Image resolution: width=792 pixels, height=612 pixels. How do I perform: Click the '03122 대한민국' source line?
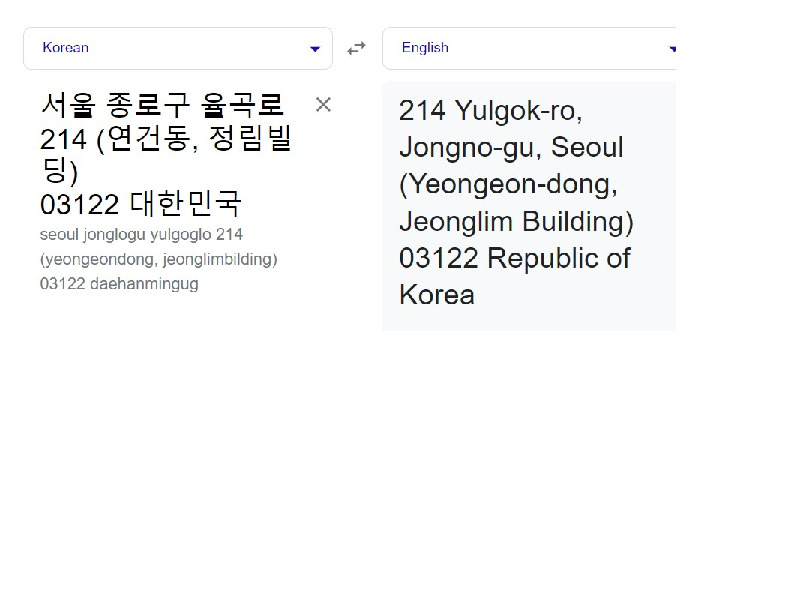coord(141,204)
